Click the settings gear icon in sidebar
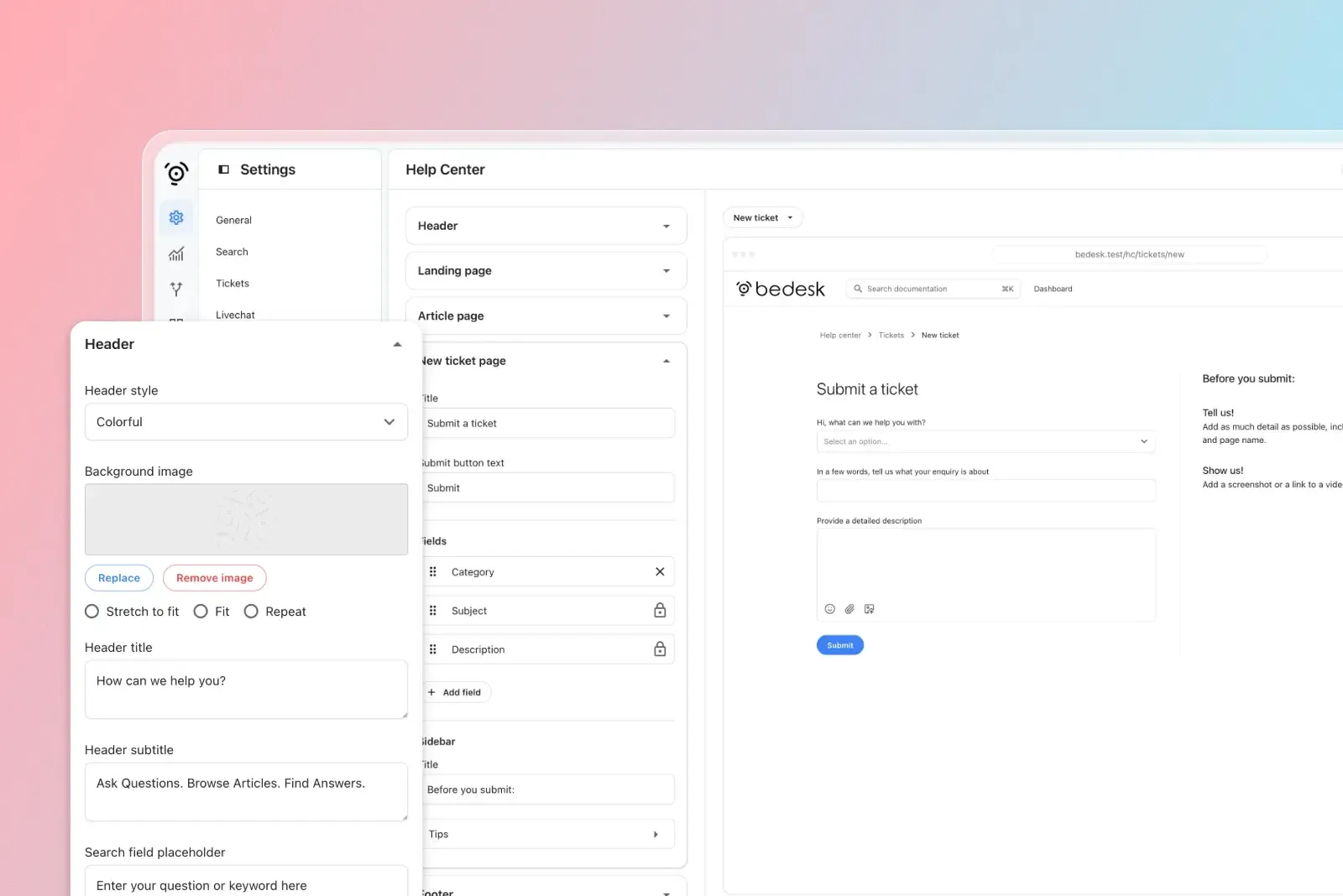Screen dimensions: 1343x896 point(176,218)
